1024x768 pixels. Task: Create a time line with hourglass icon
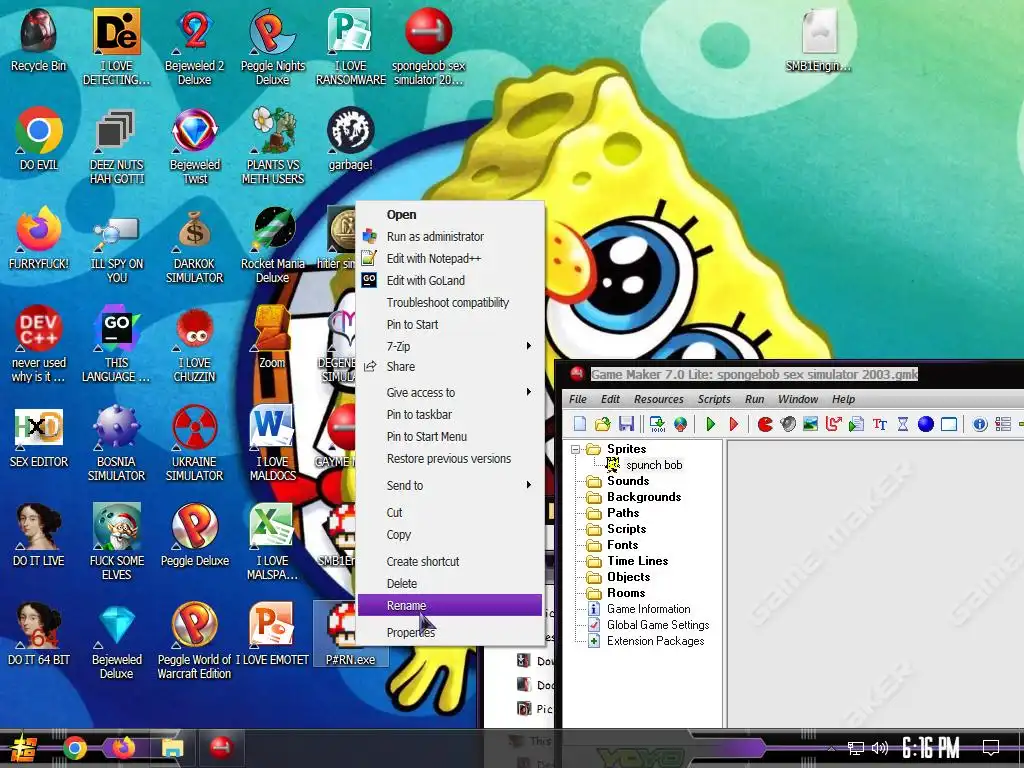pyautogui.click(x=903, y=424)
